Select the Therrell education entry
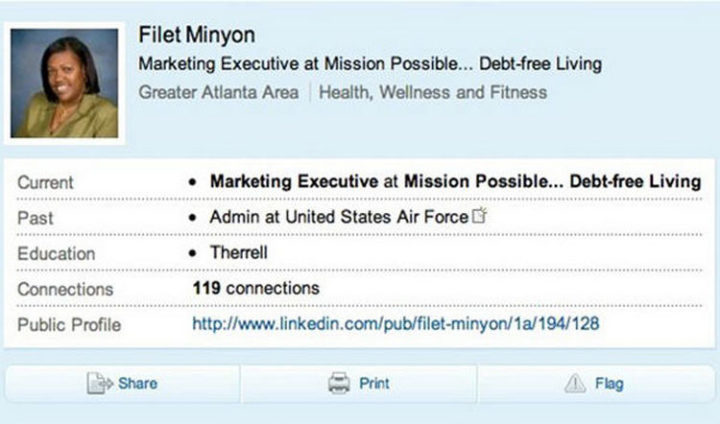 point(238,253)
